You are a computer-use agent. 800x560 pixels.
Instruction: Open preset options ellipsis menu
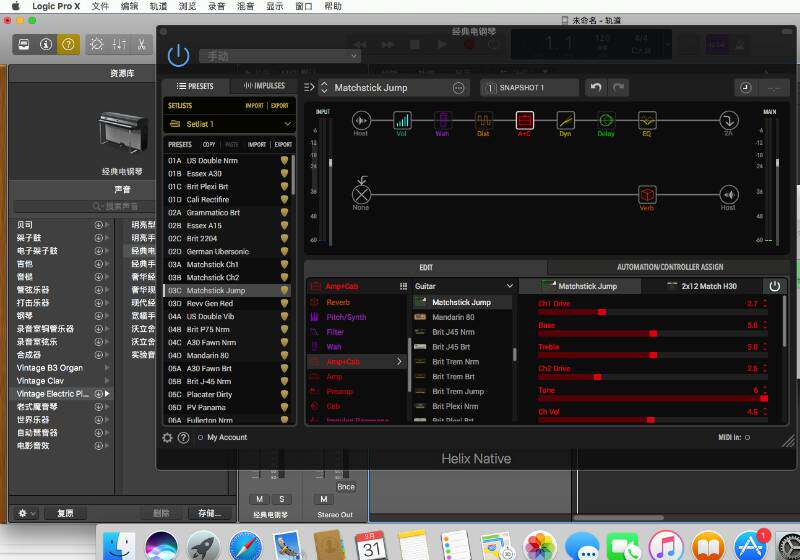click(x=459, y=88)
